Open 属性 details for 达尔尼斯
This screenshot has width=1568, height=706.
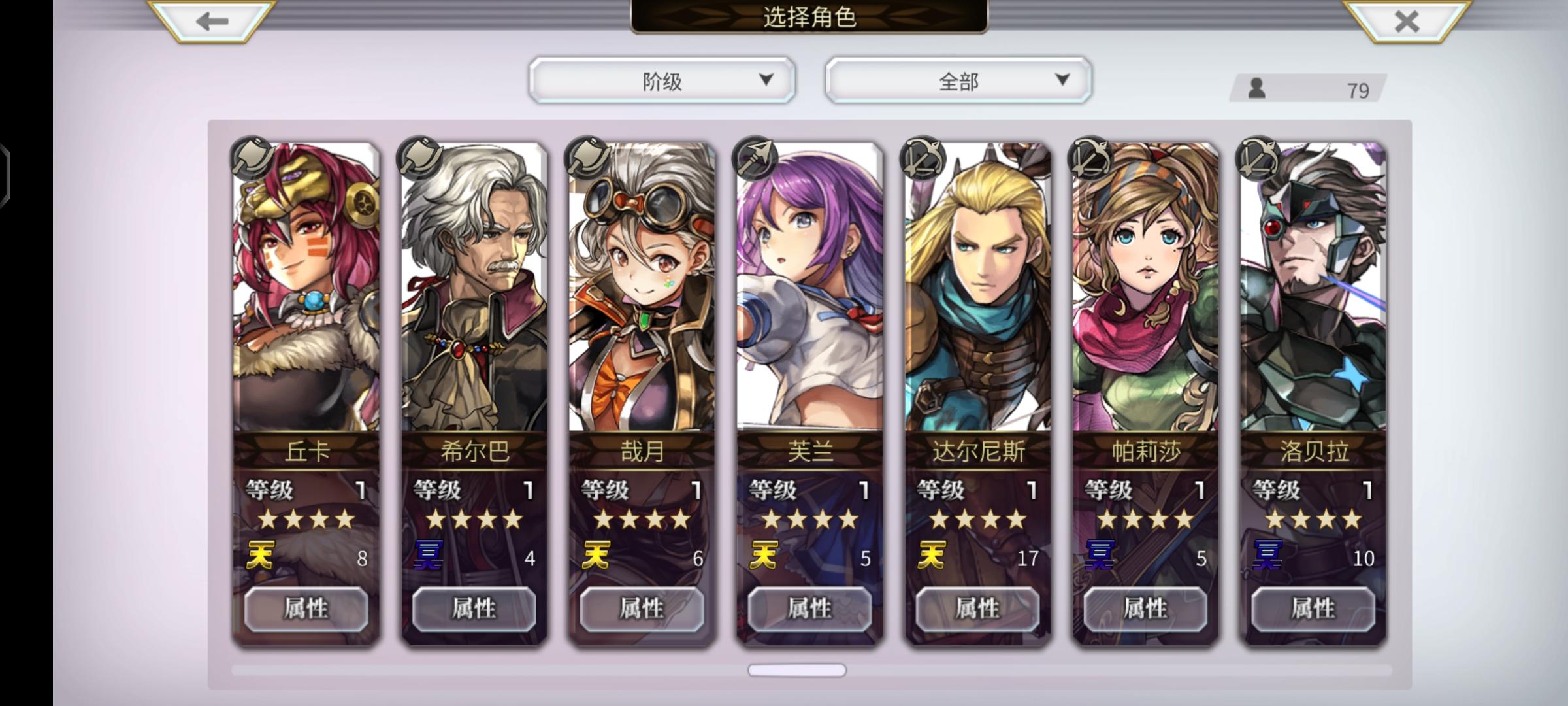(977, 609)
